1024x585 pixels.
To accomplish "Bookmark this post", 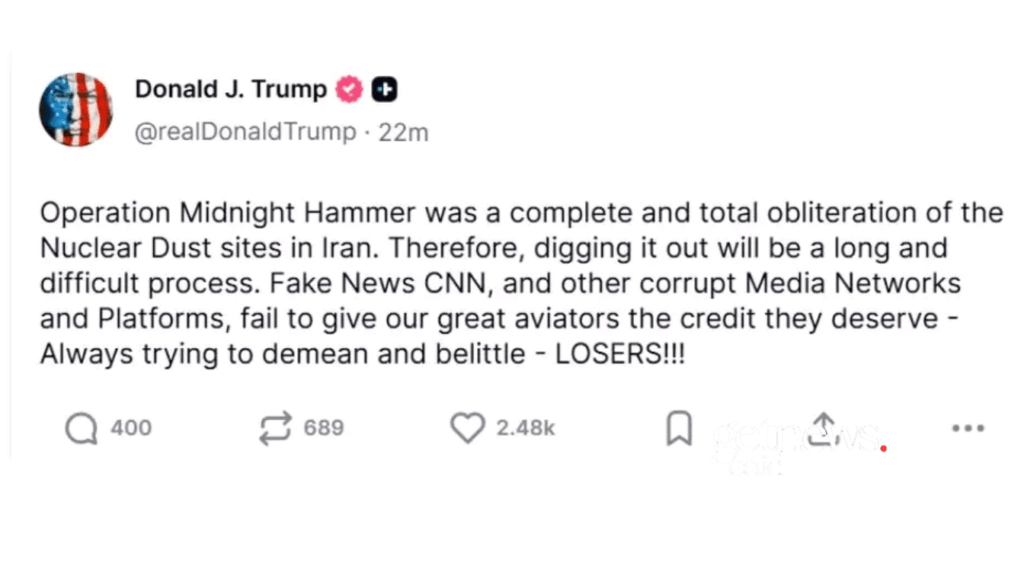I will [x=679, y=429].
